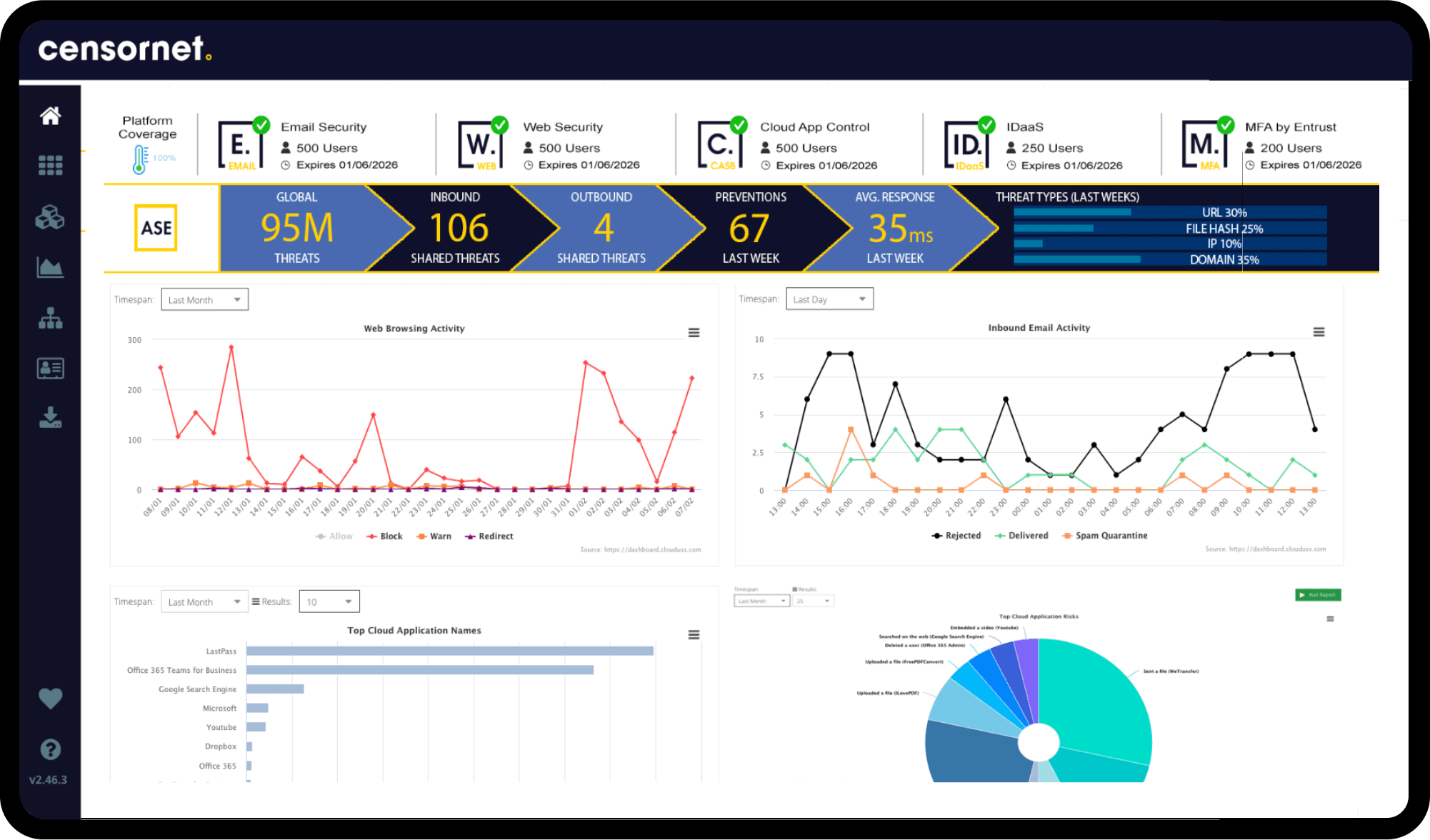The image size is (1430, 840).
Task: Click the download sidebar icon
Action: [50, 418]
